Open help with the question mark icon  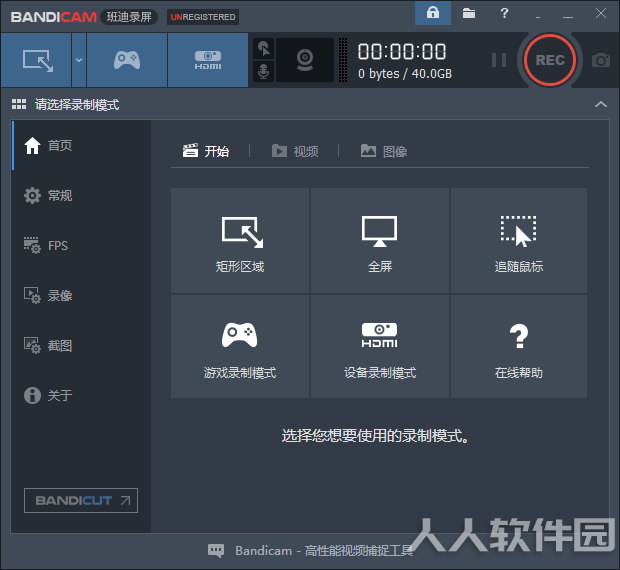504,13
